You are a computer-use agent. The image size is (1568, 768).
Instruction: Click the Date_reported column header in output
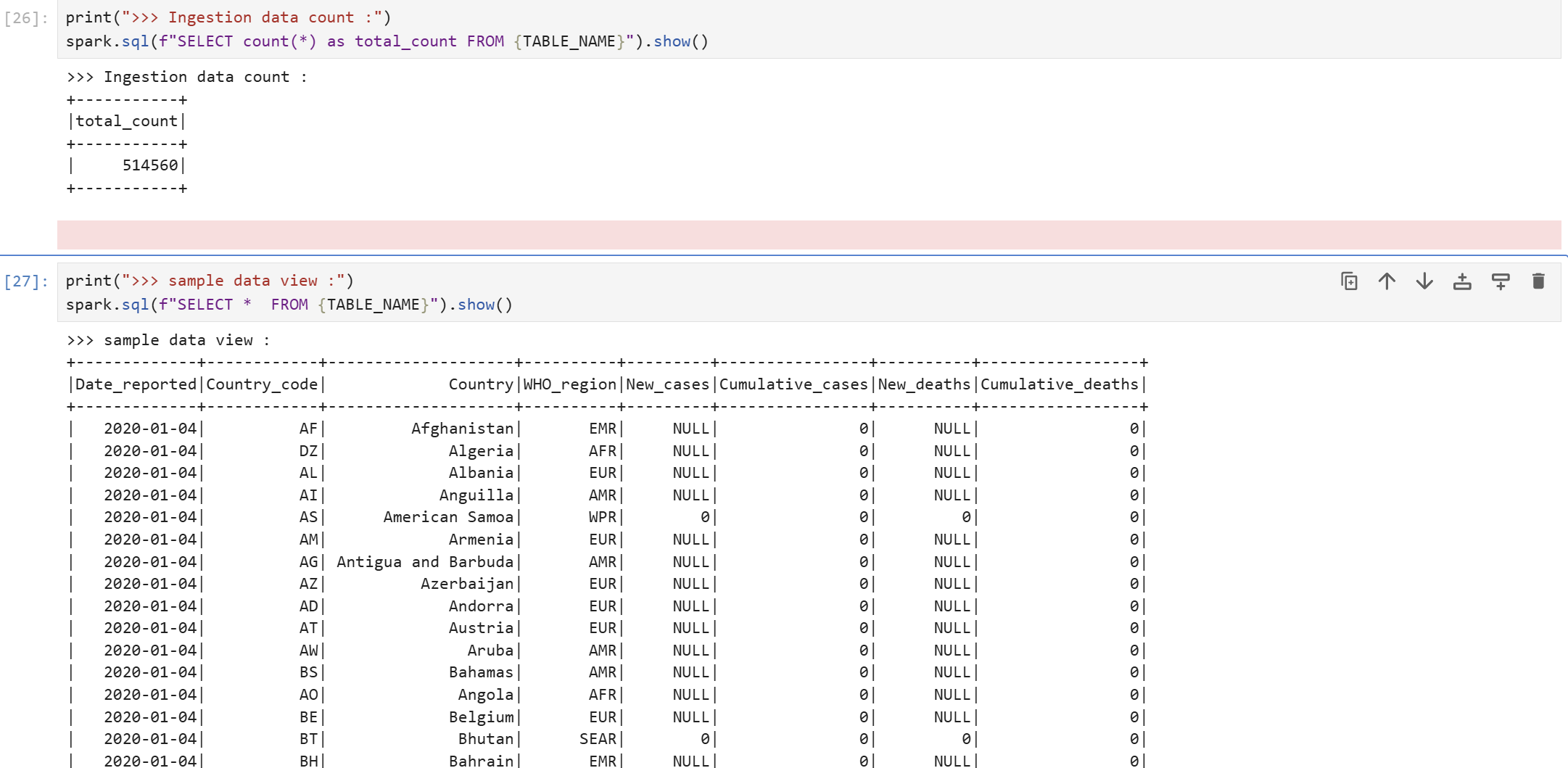pyautogui.click(x=136, y=384)
